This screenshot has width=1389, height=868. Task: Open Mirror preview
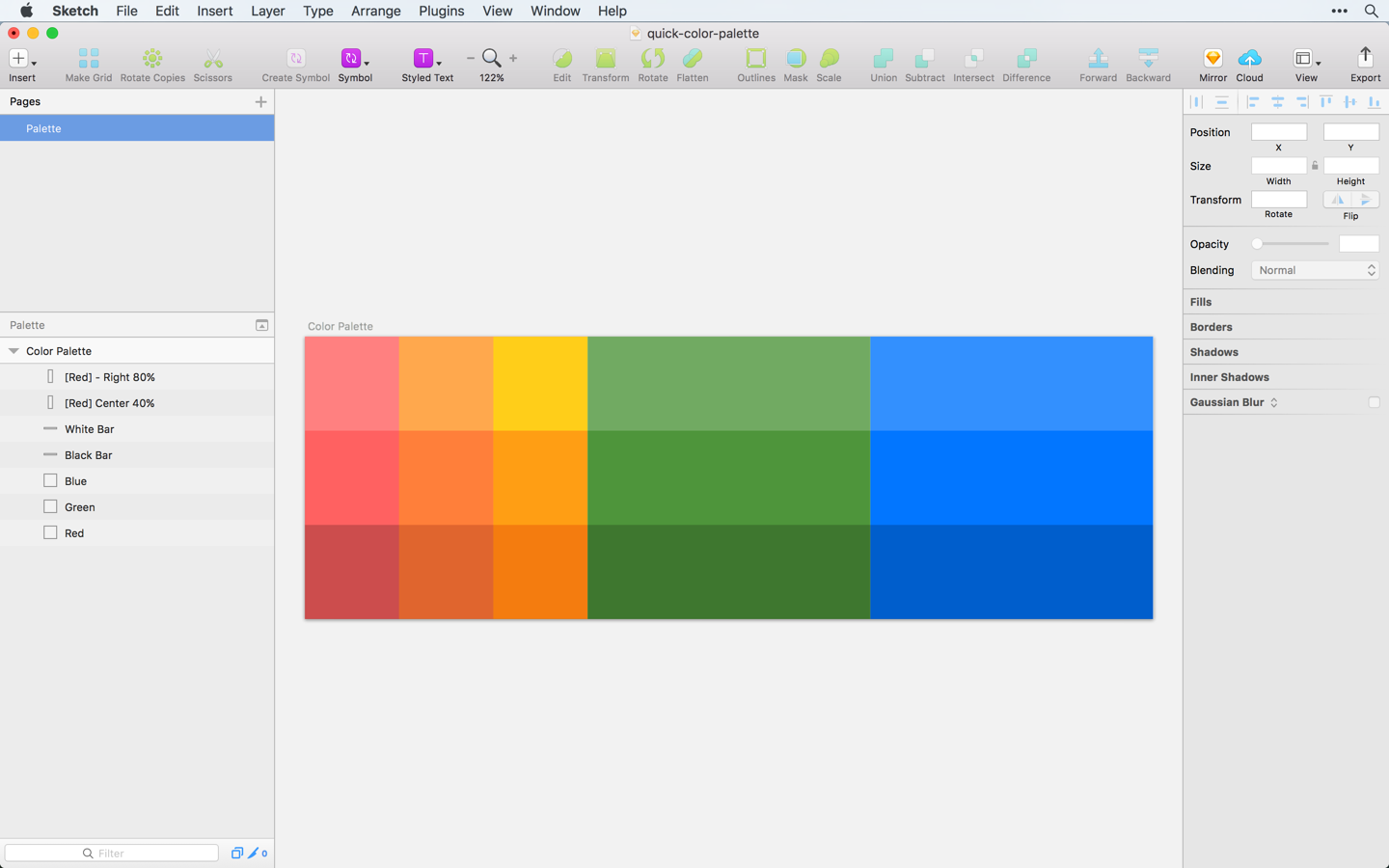[x=1212, y=58]
